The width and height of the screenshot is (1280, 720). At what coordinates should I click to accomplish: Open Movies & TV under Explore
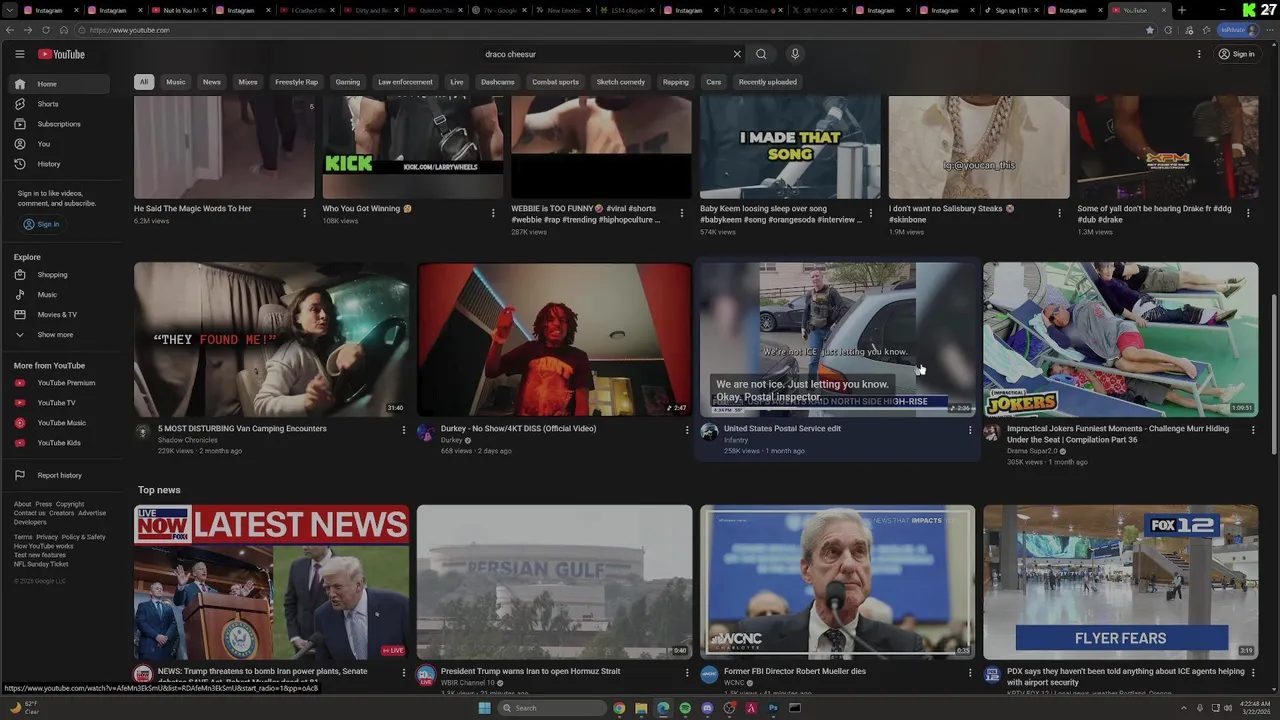click(60, 315)
